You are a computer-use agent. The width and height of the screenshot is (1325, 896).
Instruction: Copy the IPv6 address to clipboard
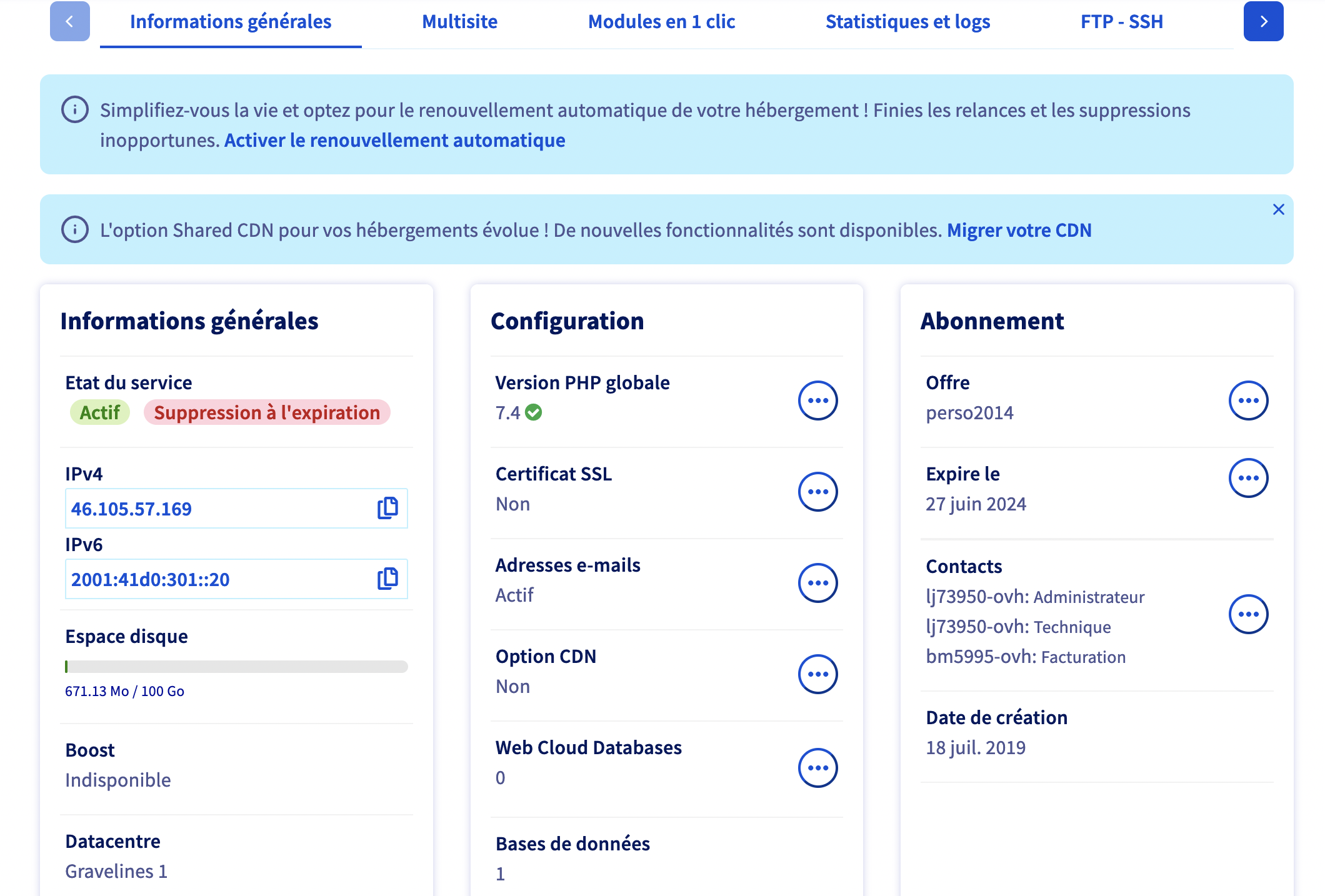click(x=387, y=579)
